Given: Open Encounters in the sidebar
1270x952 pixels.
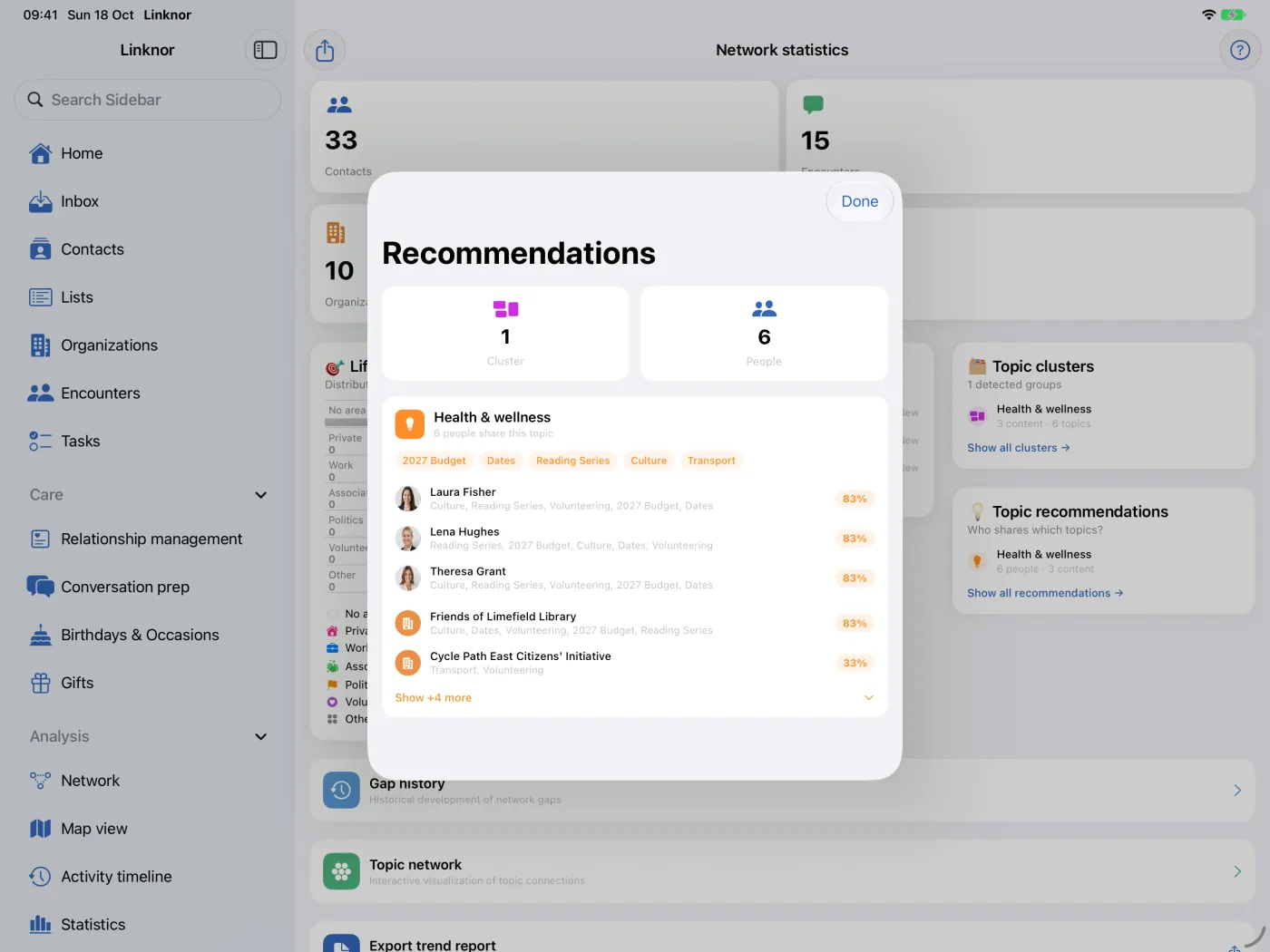Looking at the screenshot, I should (148, 393).
